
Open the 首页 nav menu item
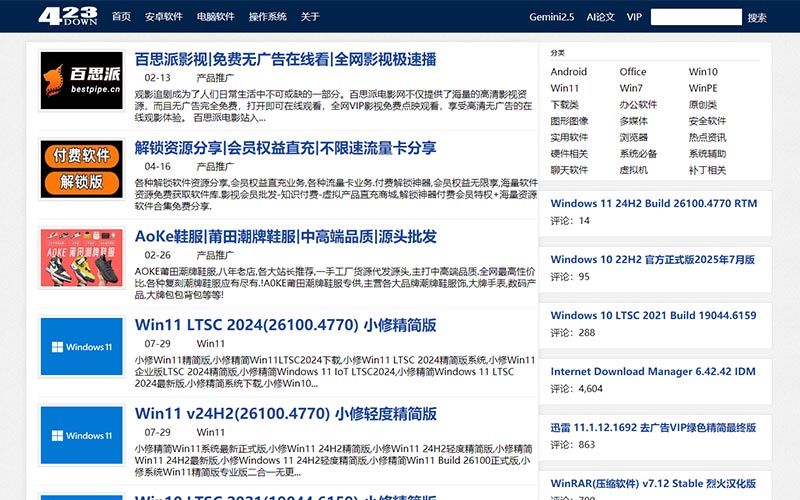pos(121,17)
